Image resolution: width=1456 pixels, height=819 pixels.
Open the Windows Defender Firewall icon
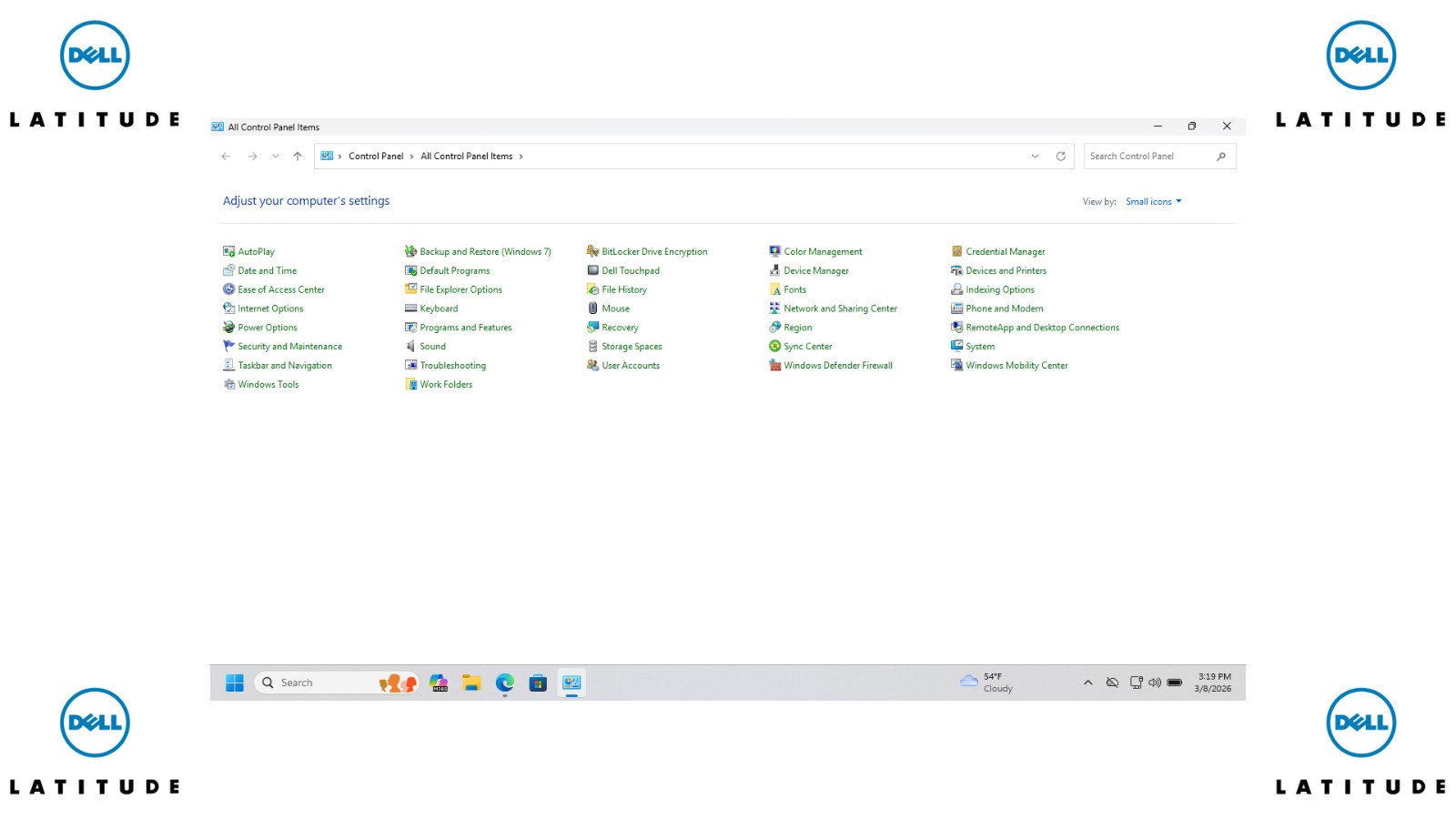point(775,366)
